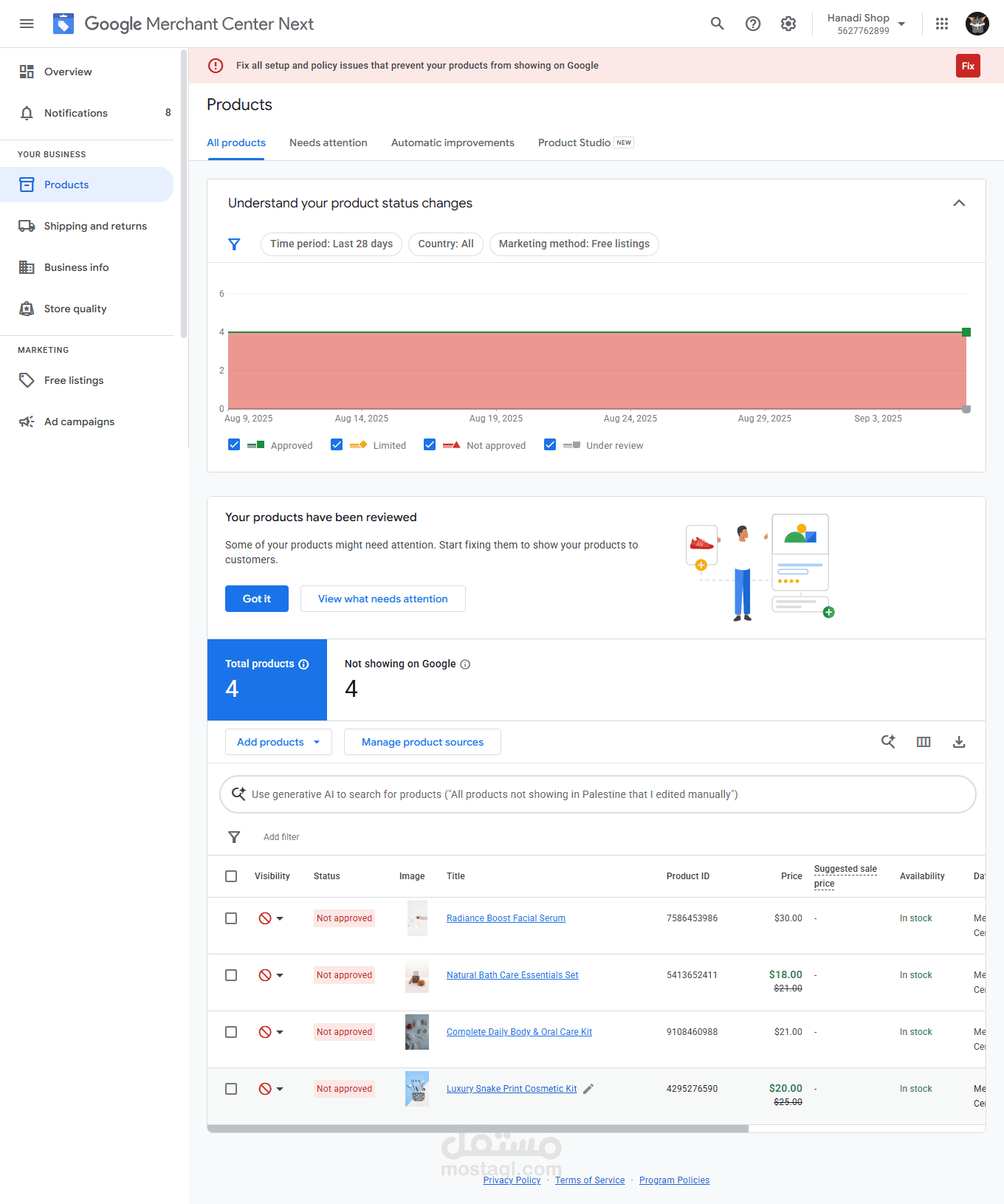1004x1204 pixels.
Task: Open Store quality in sidebar
Action: click(x=87, y=309)
